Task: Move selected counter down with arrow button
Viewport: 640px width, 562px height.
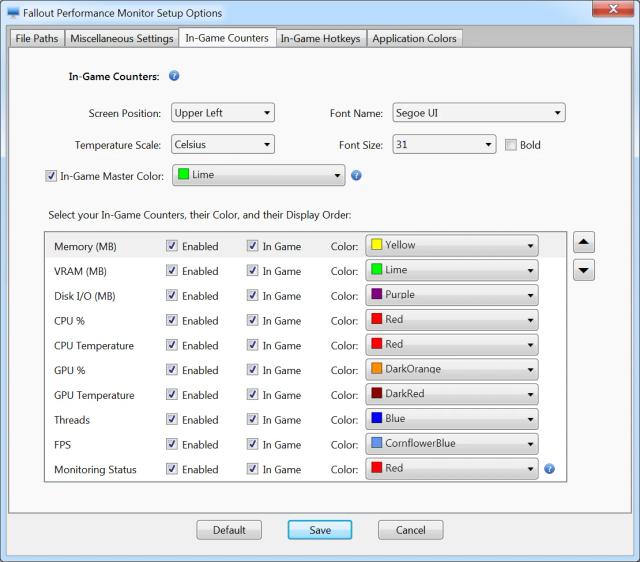Action: click(x=584, y=270)
